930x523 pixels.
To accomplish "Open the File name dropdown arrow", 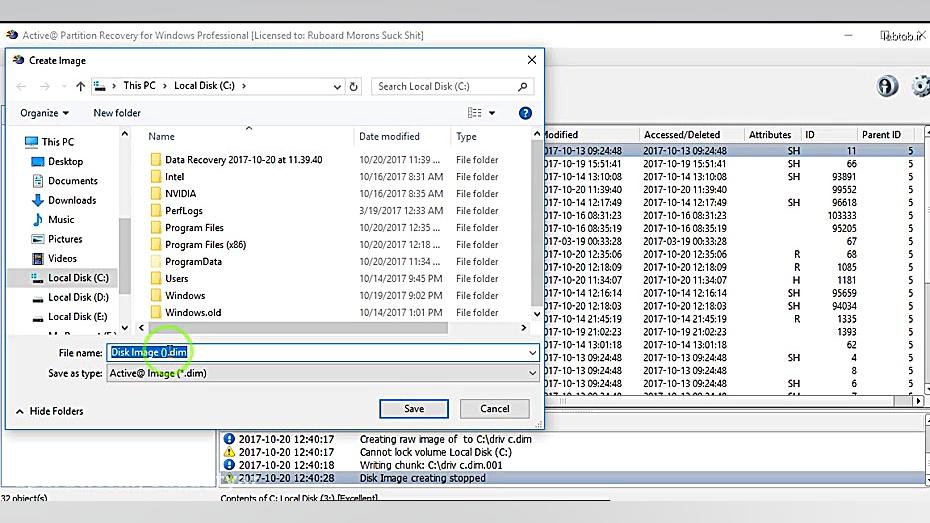I will tap(532, 353).
